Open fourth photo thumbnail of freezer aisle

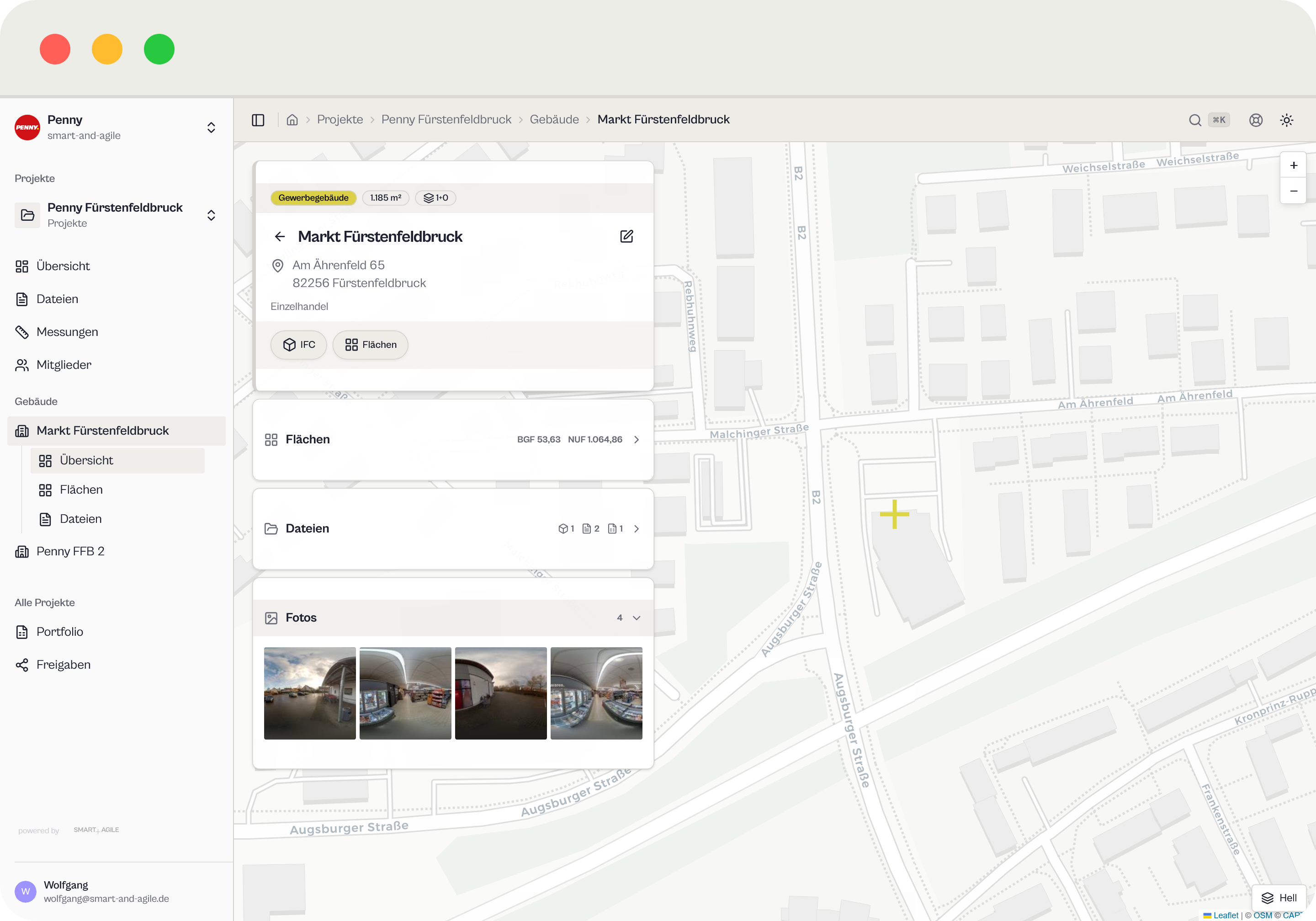click(596, 693)
